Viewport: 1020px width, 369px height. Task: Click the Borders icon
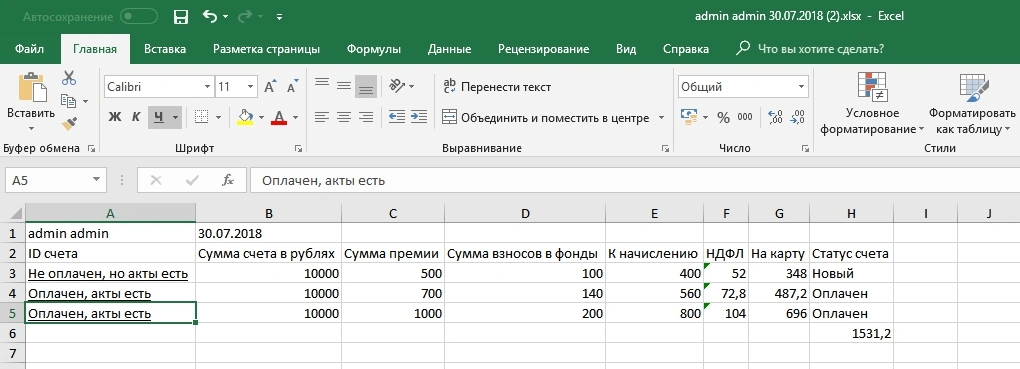[202, 118]
